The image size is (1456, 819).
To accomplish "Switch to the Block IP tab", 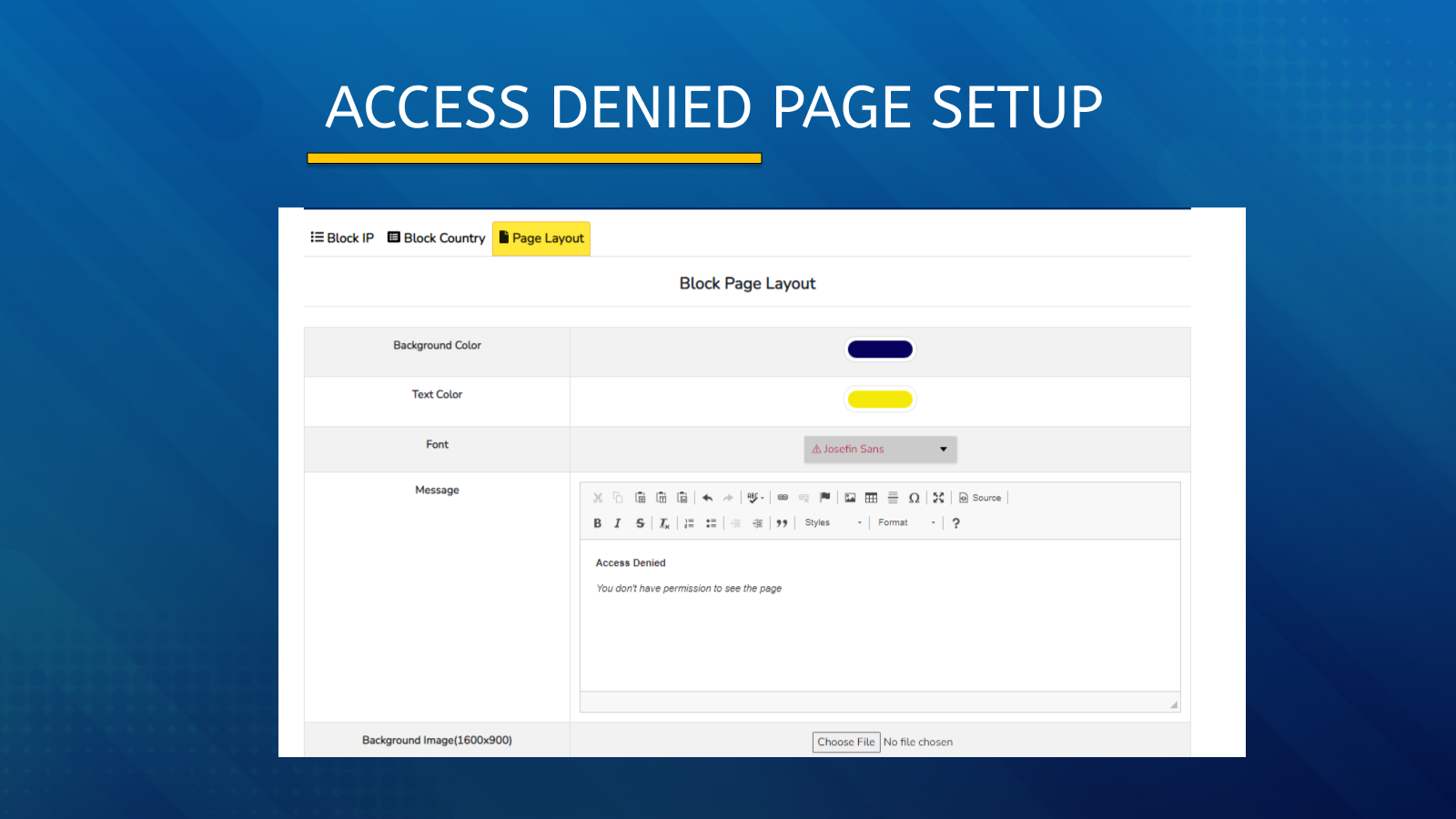I will [x=343, y=238].
